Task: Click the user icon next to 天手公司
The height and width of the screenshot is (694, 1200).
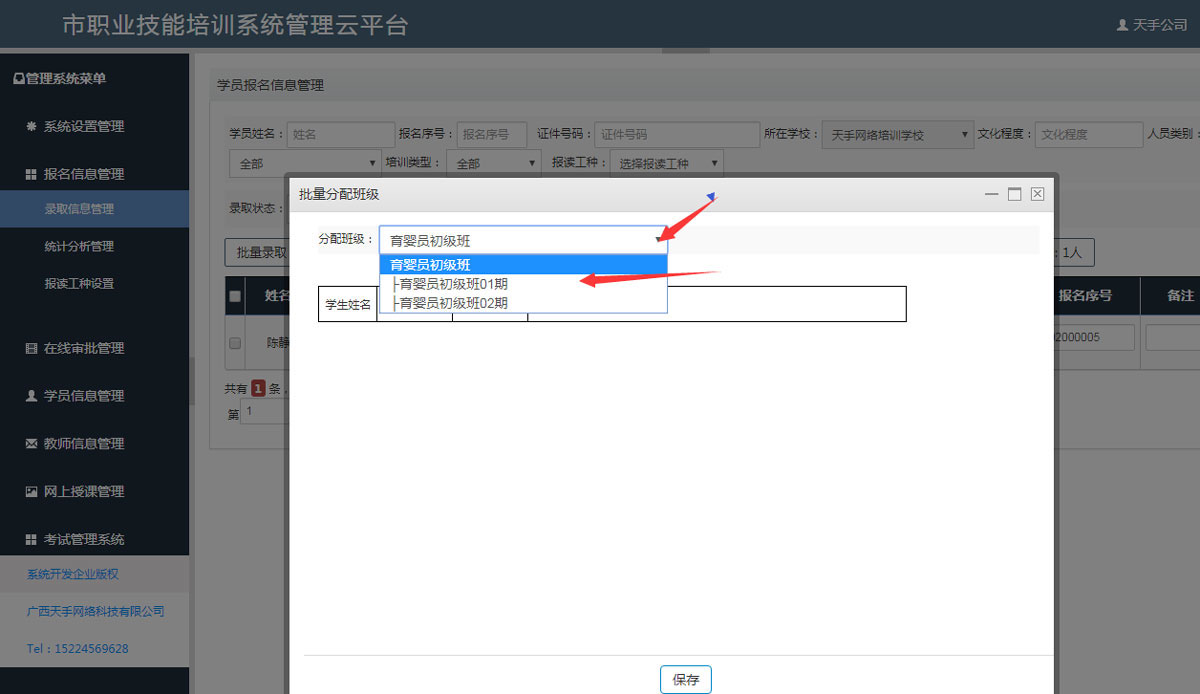Action: click(1122, 25)
